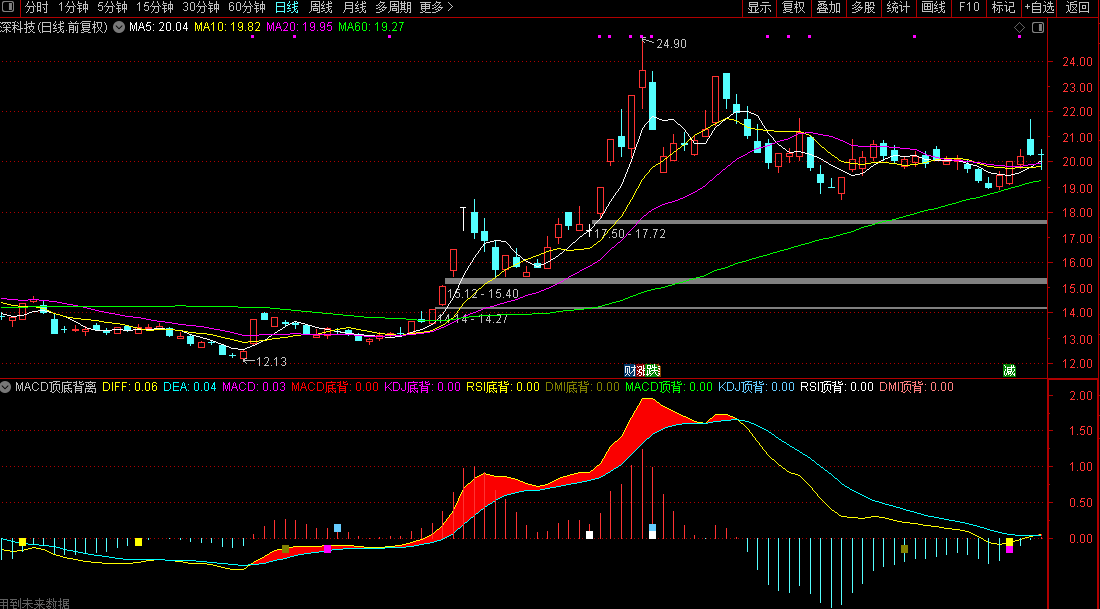Click the MACD顶底背离 indicator name
Screen dimensions: 1100x609
pos(56,387)
